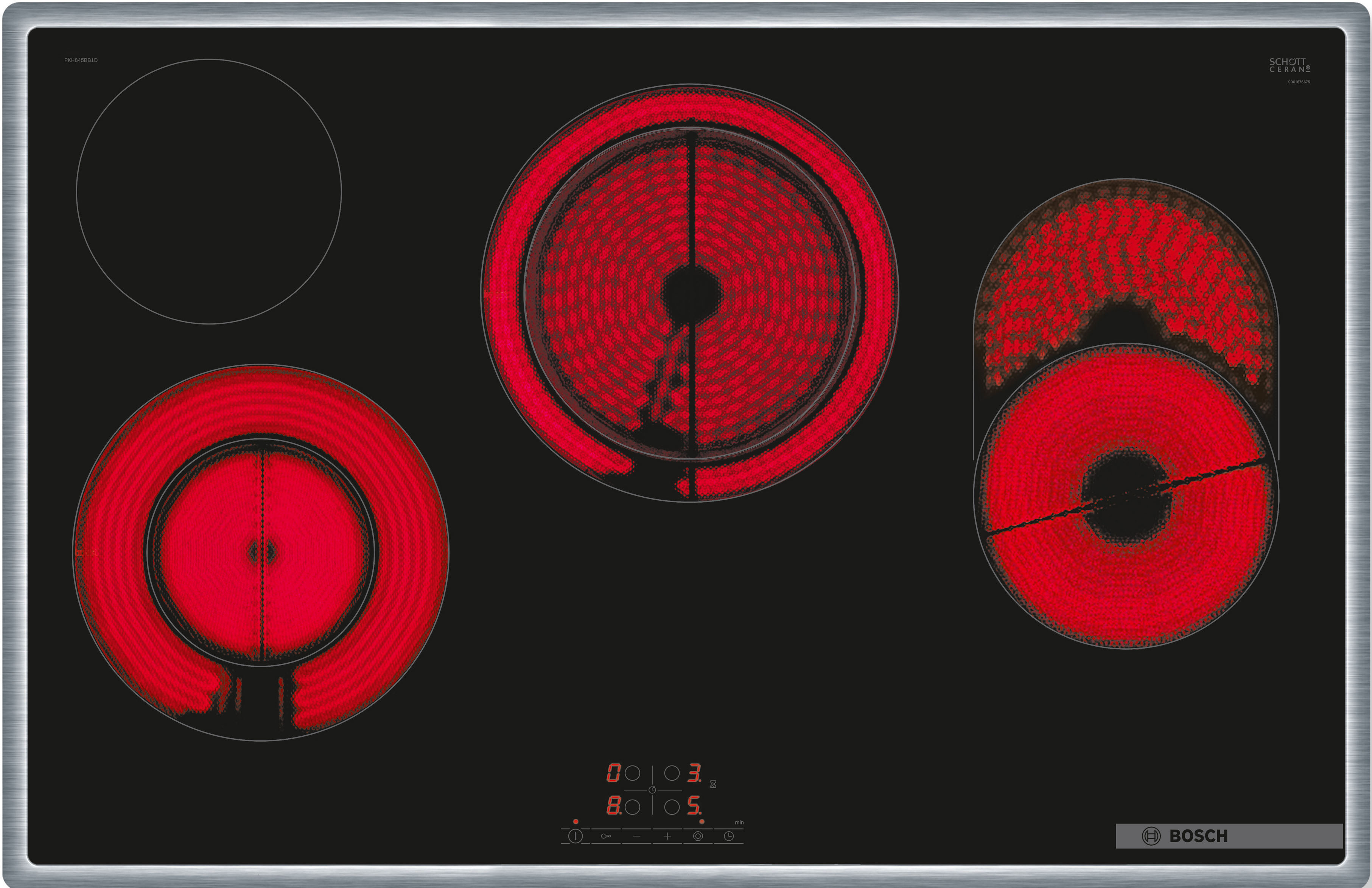The width and height of the screenshot is (1372, 888).
Task: Click the unlit top-left cooking zone
Action: [209, 191]
